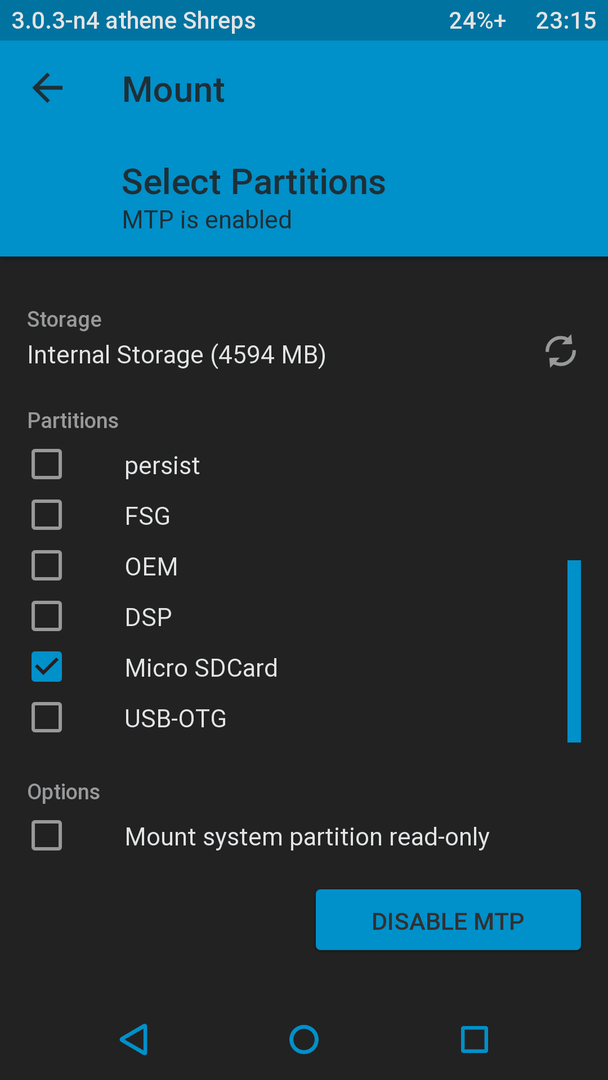This screenshot has height=1080, width=608.
Task: Refresh storage sizes with the refresh icon
Action: point(560,351)
